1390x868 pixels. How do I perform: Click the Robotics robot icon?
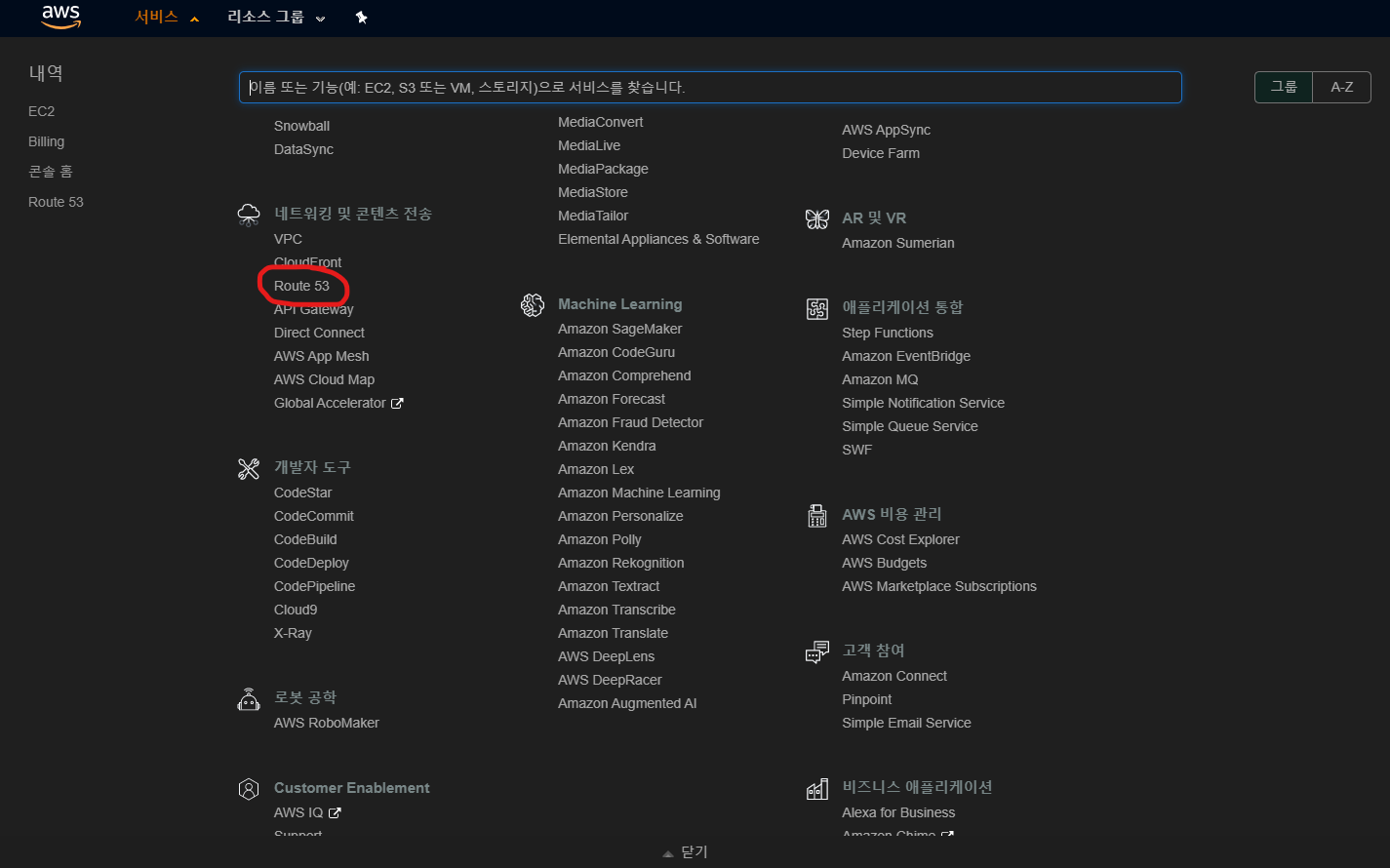(249, 698)
